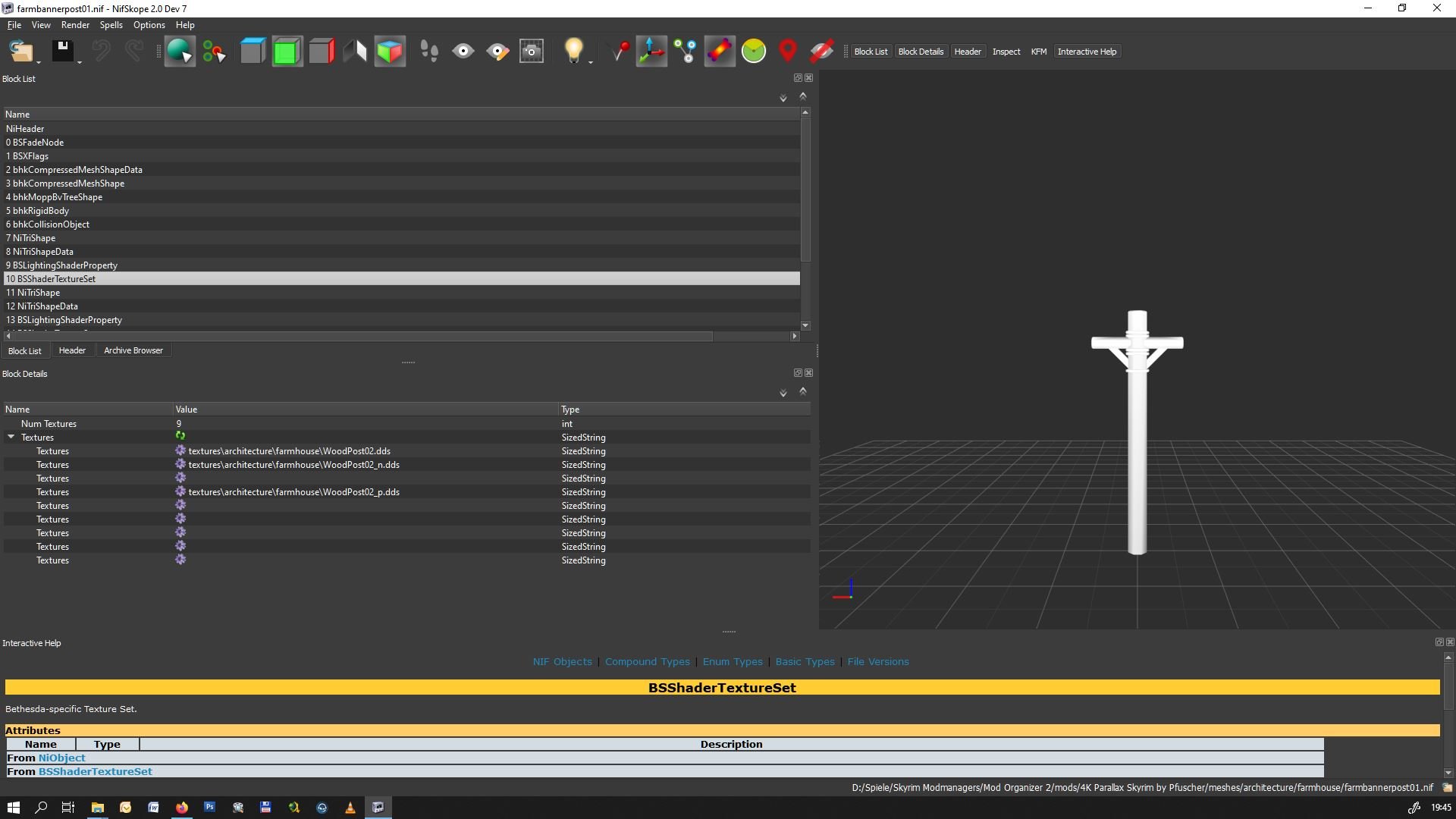Switch to Top view cube icon
Image resolution: width=1456 pixels, height=819 pixels.
coord(253,52)
